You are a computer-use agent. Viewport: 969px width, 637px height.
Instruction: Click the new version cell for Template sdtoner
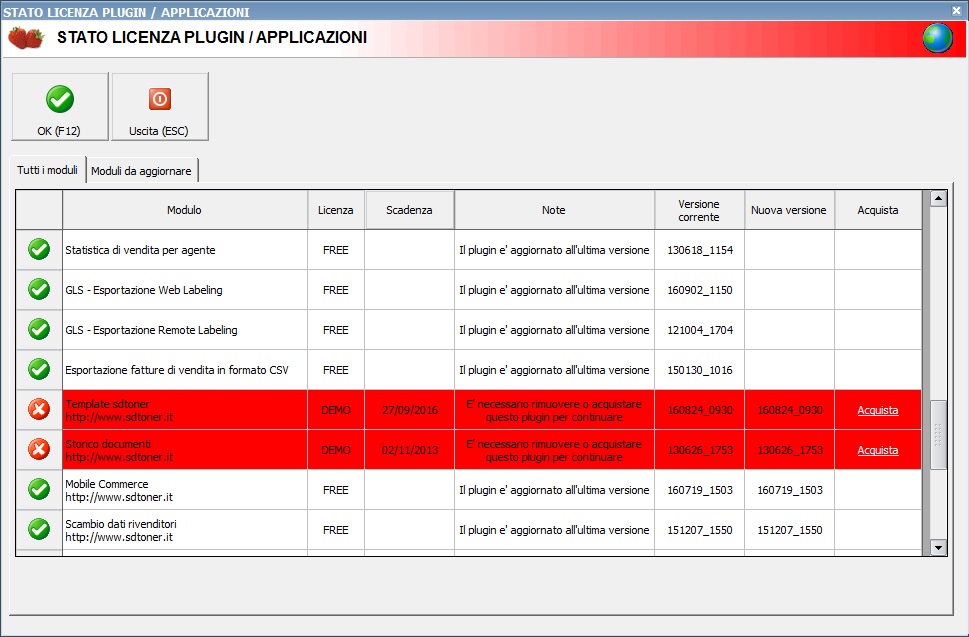click(x=790, y=410)
